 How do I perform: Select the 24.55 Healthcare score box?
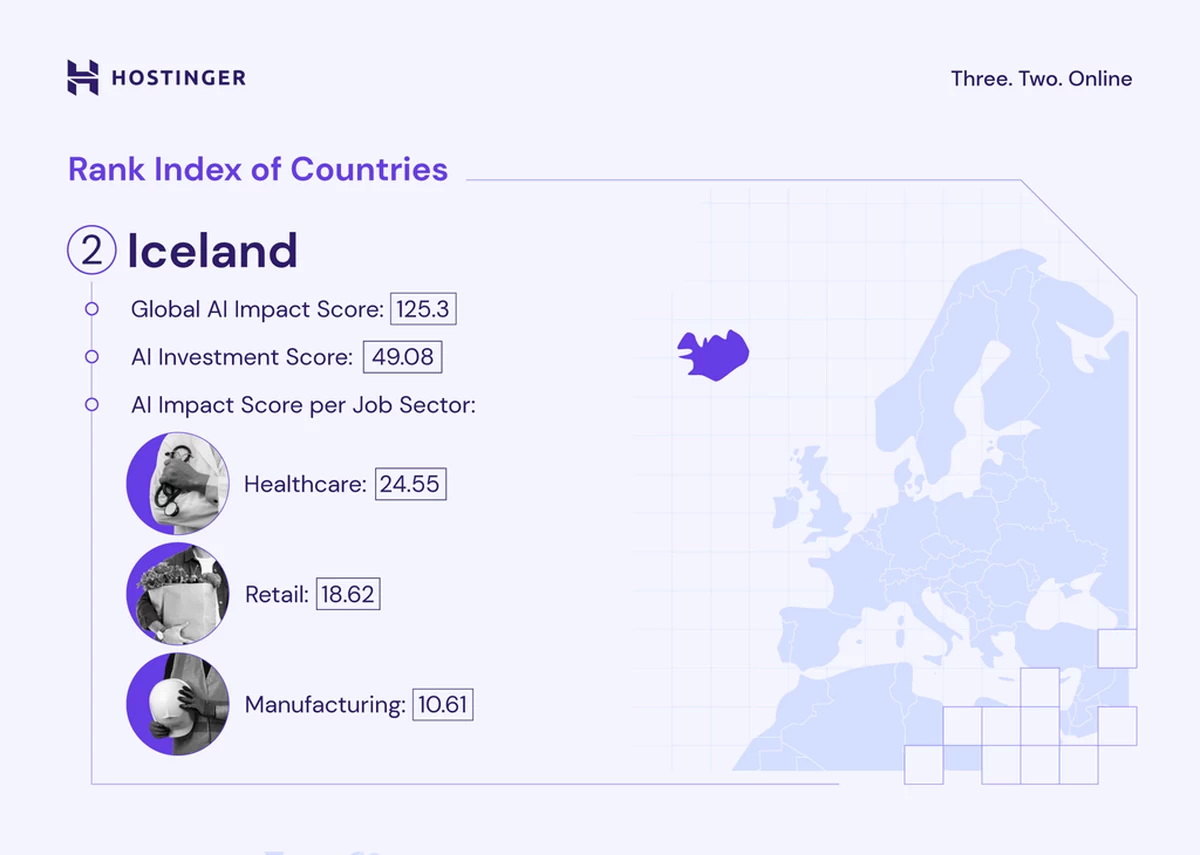410,484
